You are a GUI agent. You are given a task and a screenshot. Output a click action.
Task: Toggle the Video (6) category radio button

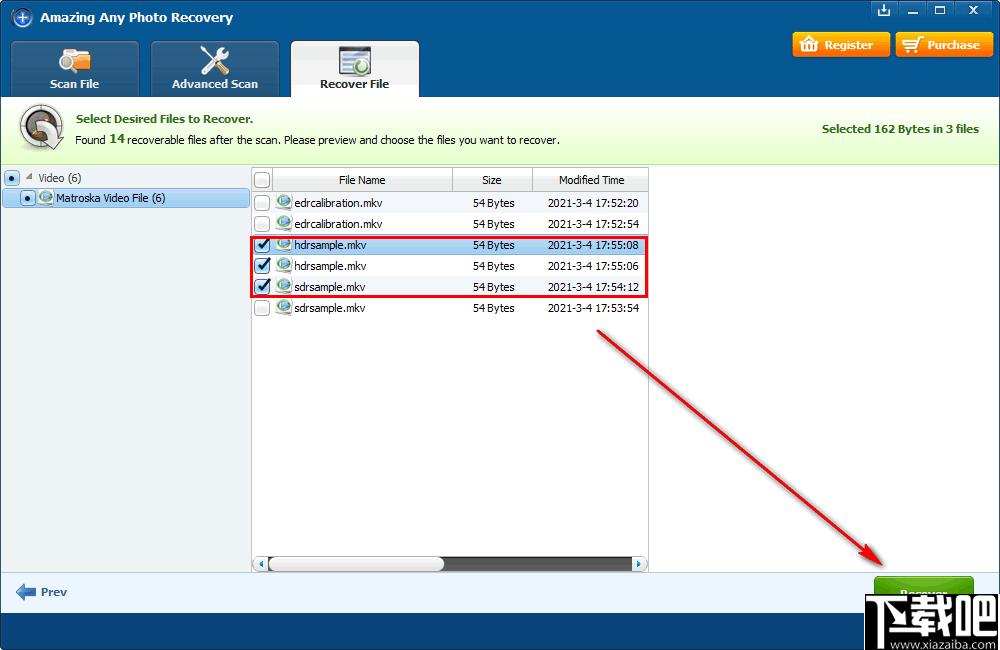11,178
